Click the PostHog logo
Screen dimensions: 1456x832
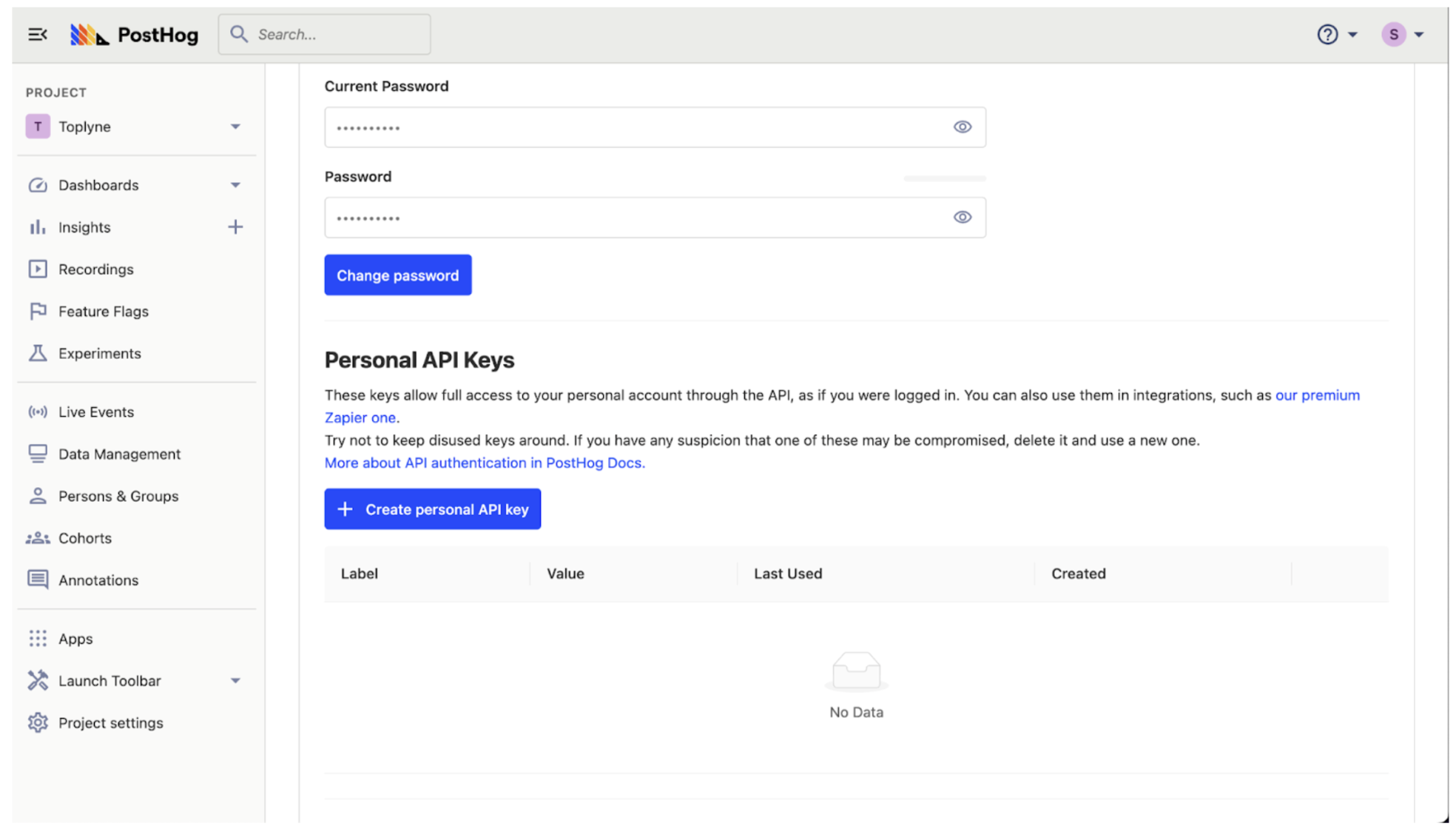point(134,34)
